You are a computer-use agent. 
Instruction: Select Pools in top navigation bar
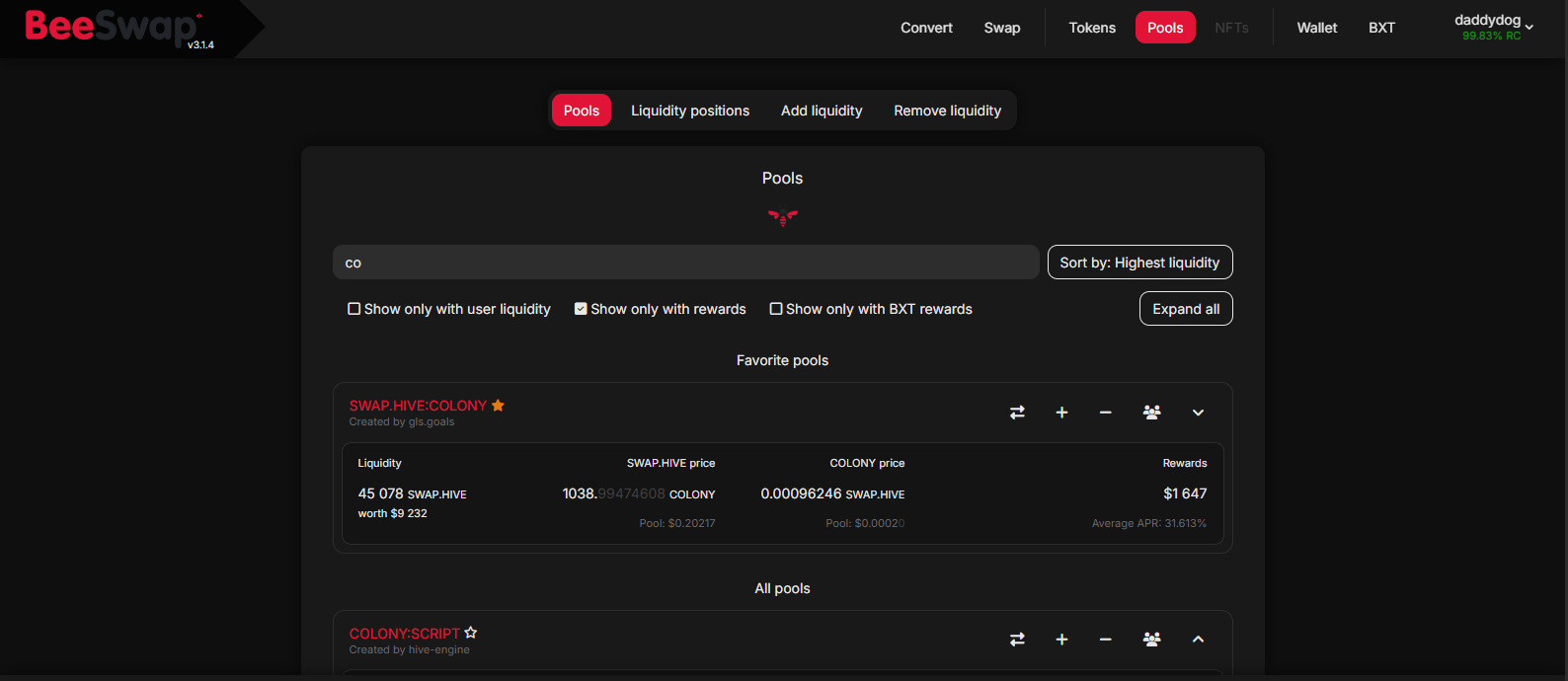tap(1165, 28)
